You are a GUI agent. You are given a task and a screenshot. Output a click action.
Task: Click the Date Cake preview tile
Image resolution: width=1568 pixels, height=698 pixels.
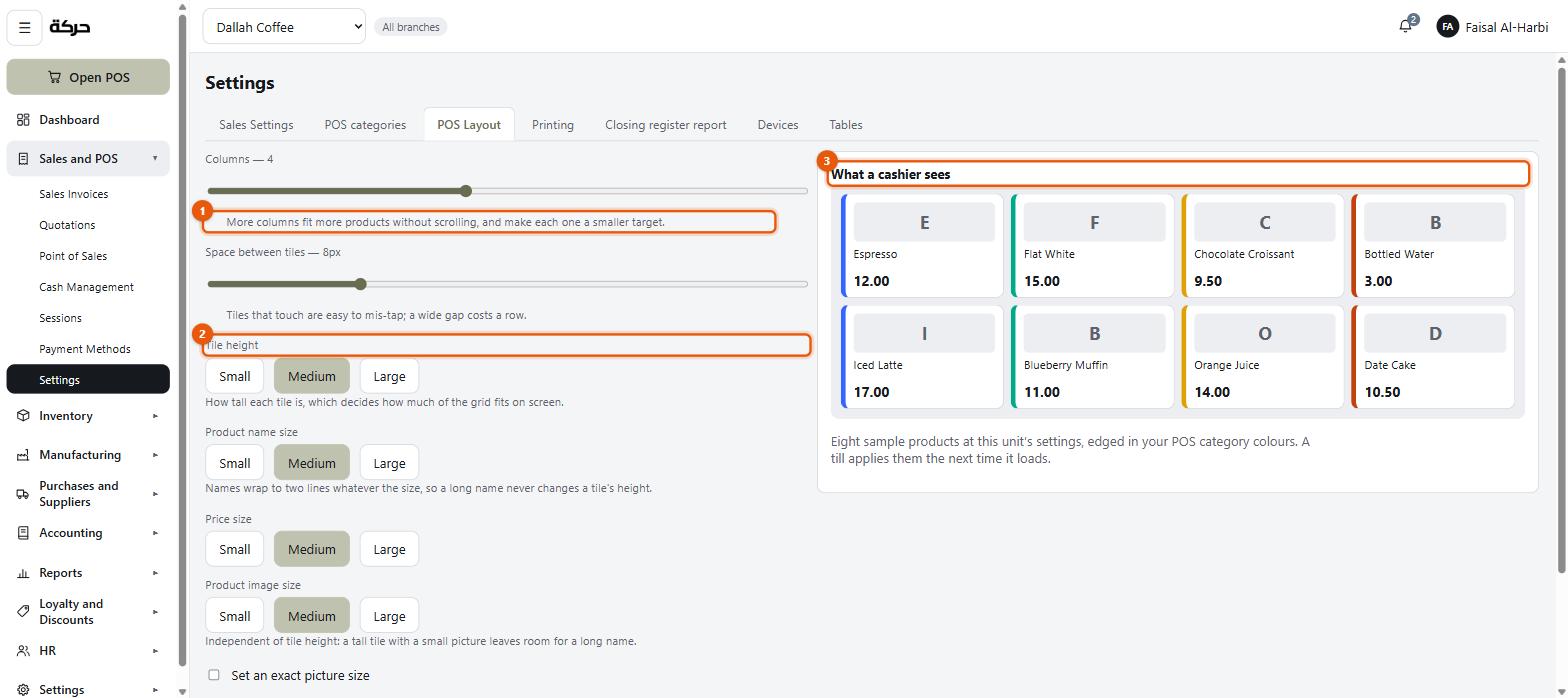tap(1433, 357)
